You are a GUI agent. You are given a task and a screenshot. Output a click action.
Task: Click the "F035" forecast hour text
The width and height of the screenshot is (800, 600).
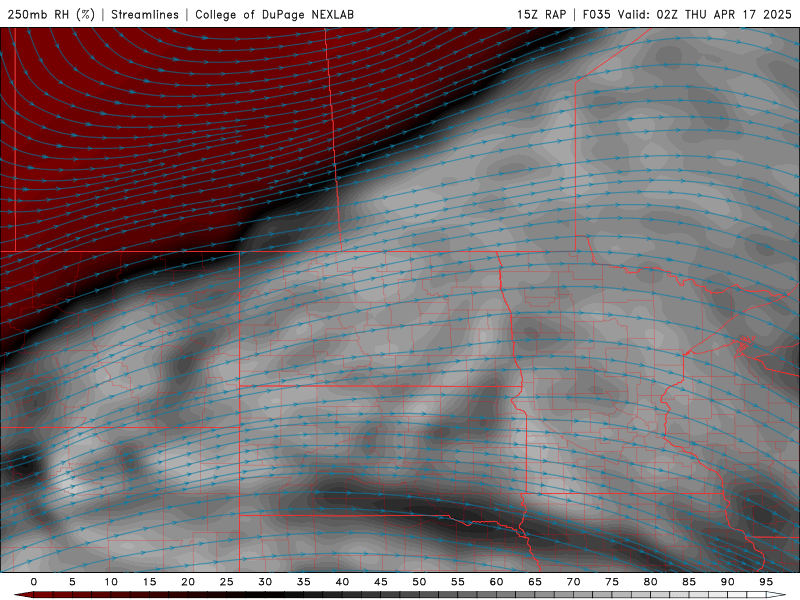tap(596, 14)
